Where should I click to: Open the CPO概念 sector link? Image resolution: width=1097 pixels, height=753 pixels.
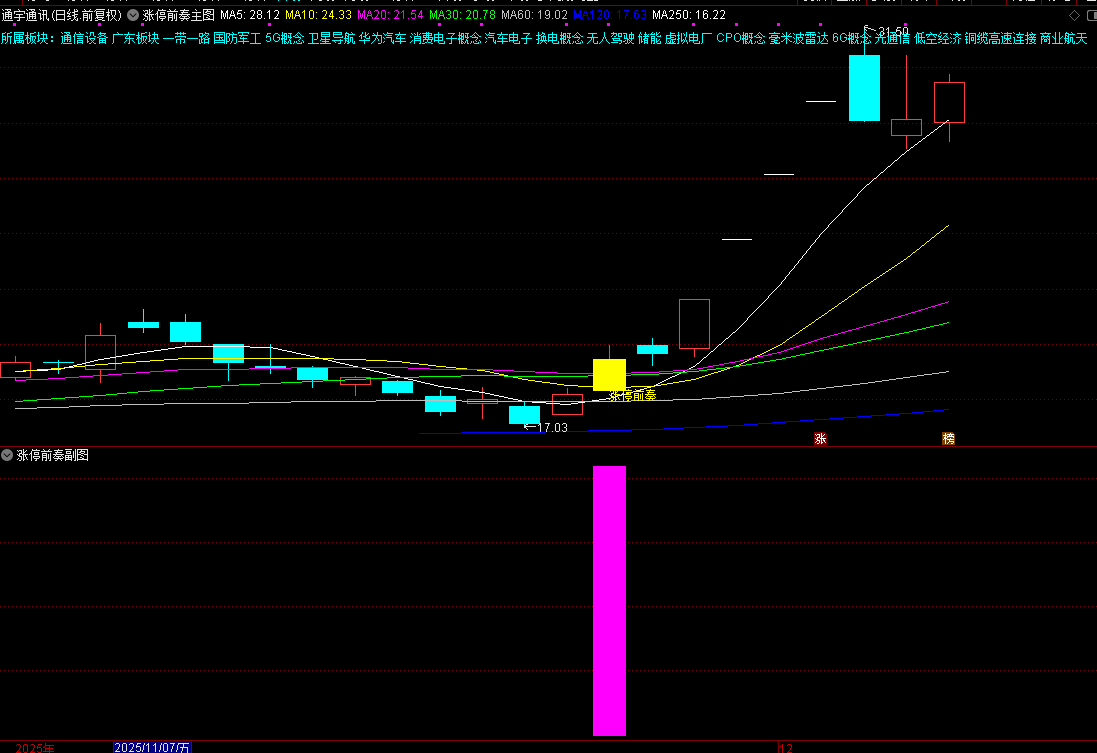741,38
